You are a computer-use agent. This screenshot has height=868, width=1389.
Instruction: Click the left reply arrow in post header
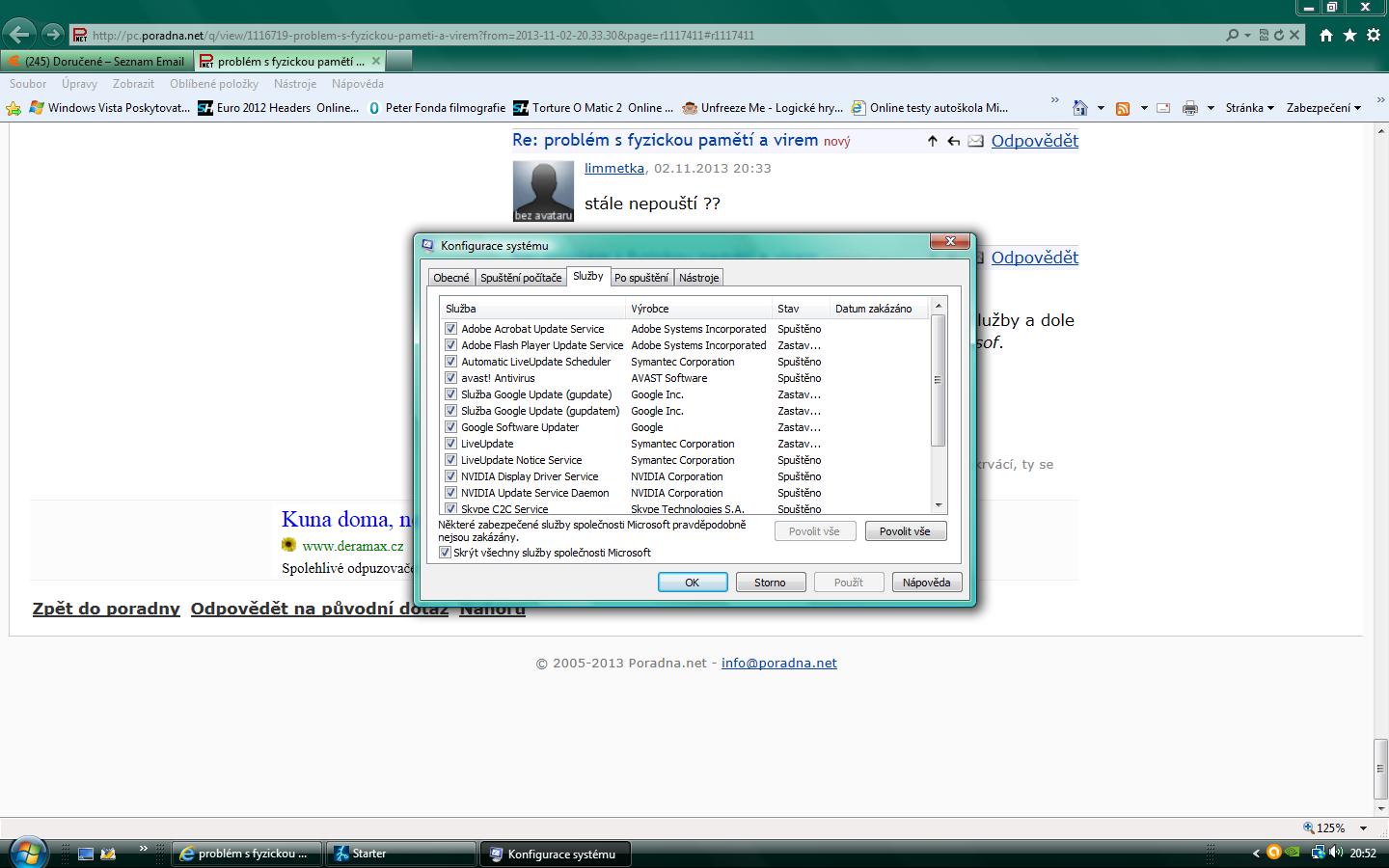coord(953,141)
